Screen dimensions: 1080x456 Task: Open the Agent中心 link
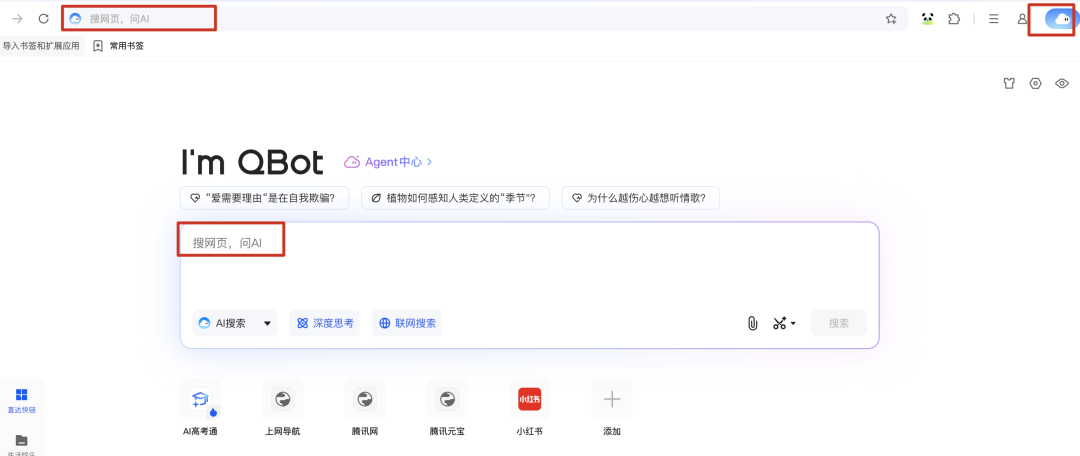tap(388, 162)
